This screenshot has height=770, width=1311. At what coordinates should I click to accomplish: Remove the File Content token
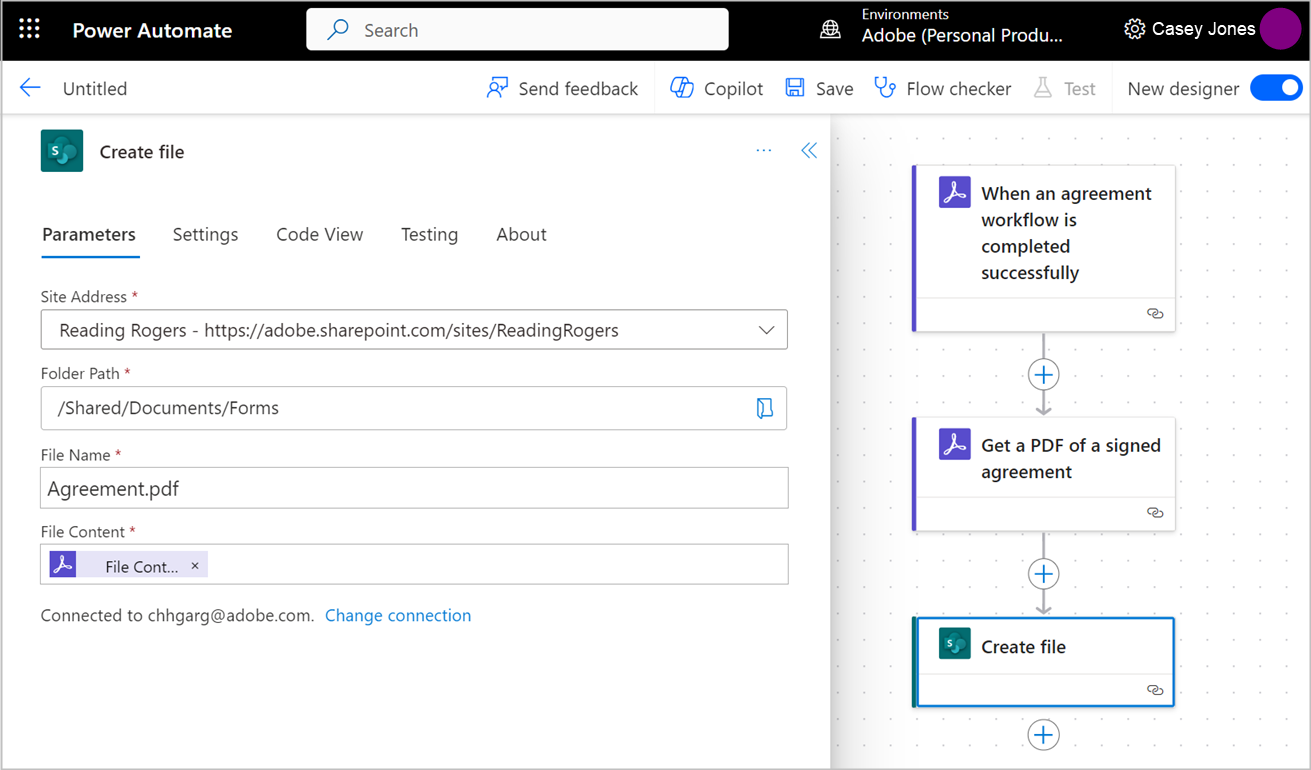[x=195, y=566]
